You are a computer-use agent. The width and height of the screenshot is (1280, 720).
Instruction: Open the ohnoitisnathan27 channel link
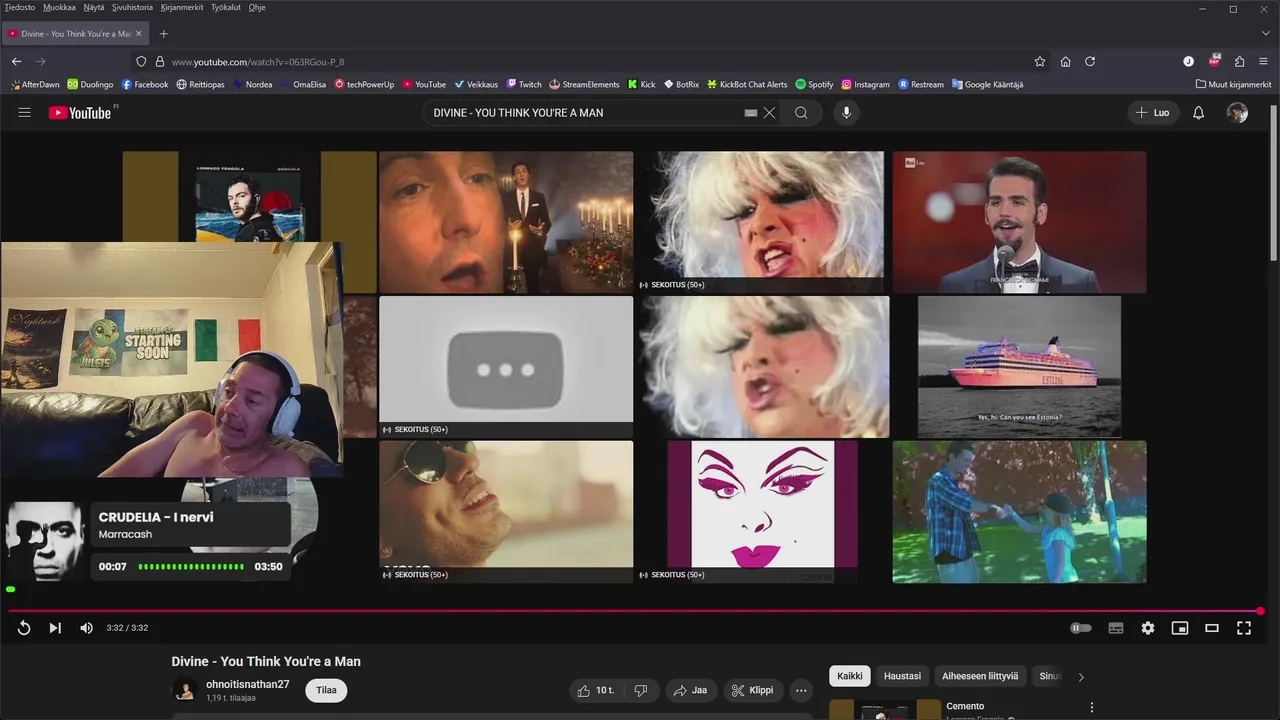(247, 684)
